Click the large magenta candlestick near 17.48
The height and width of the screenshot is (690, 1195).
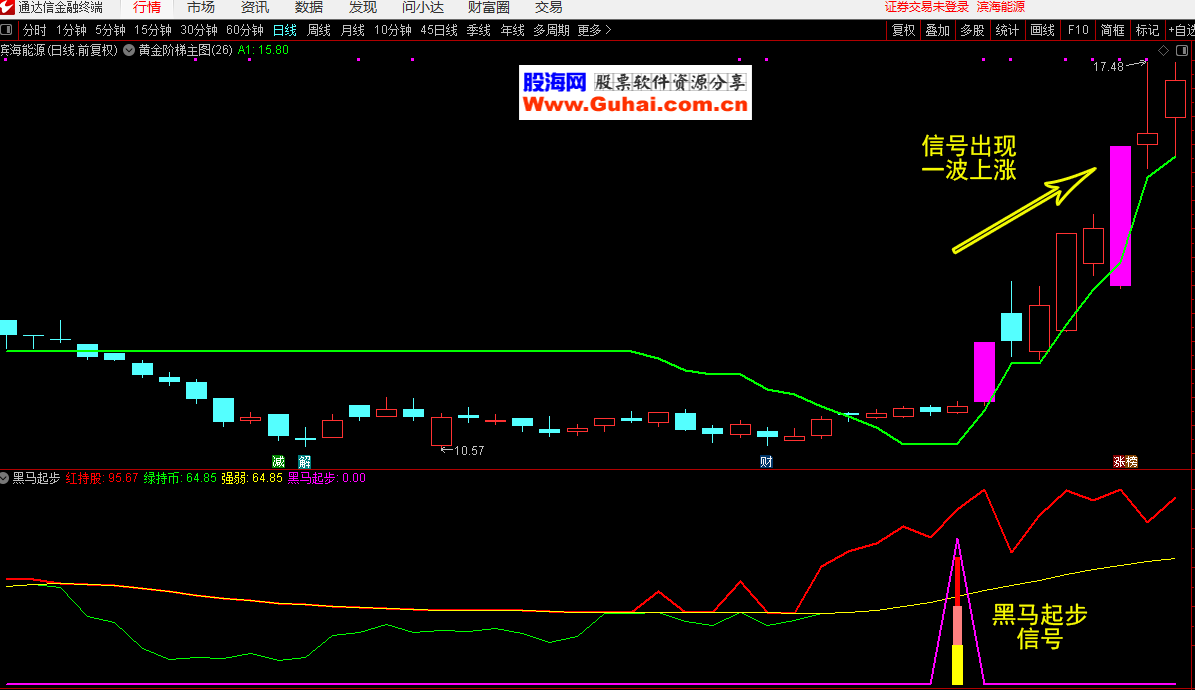point(1120,216)
